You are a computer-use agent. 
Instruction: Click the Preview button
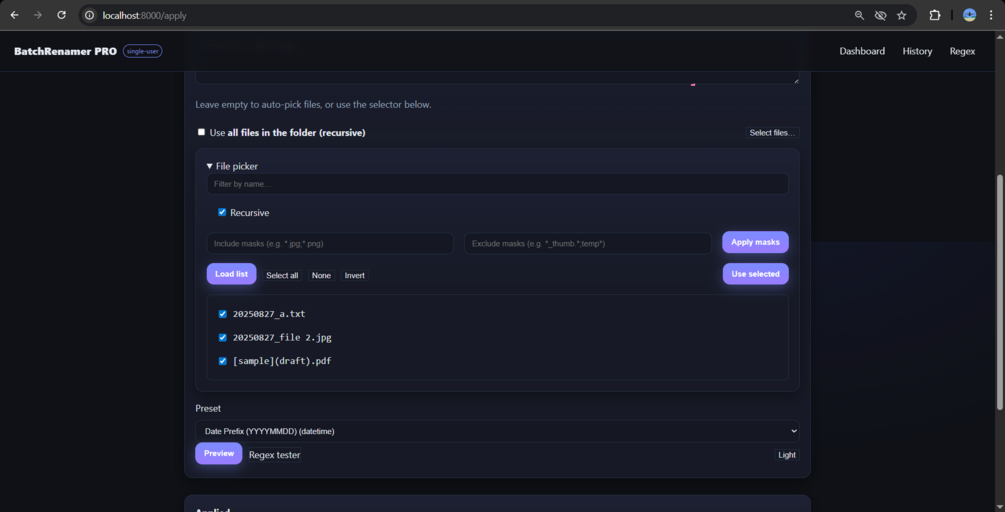pyautogui.click(x=219, y=453)
